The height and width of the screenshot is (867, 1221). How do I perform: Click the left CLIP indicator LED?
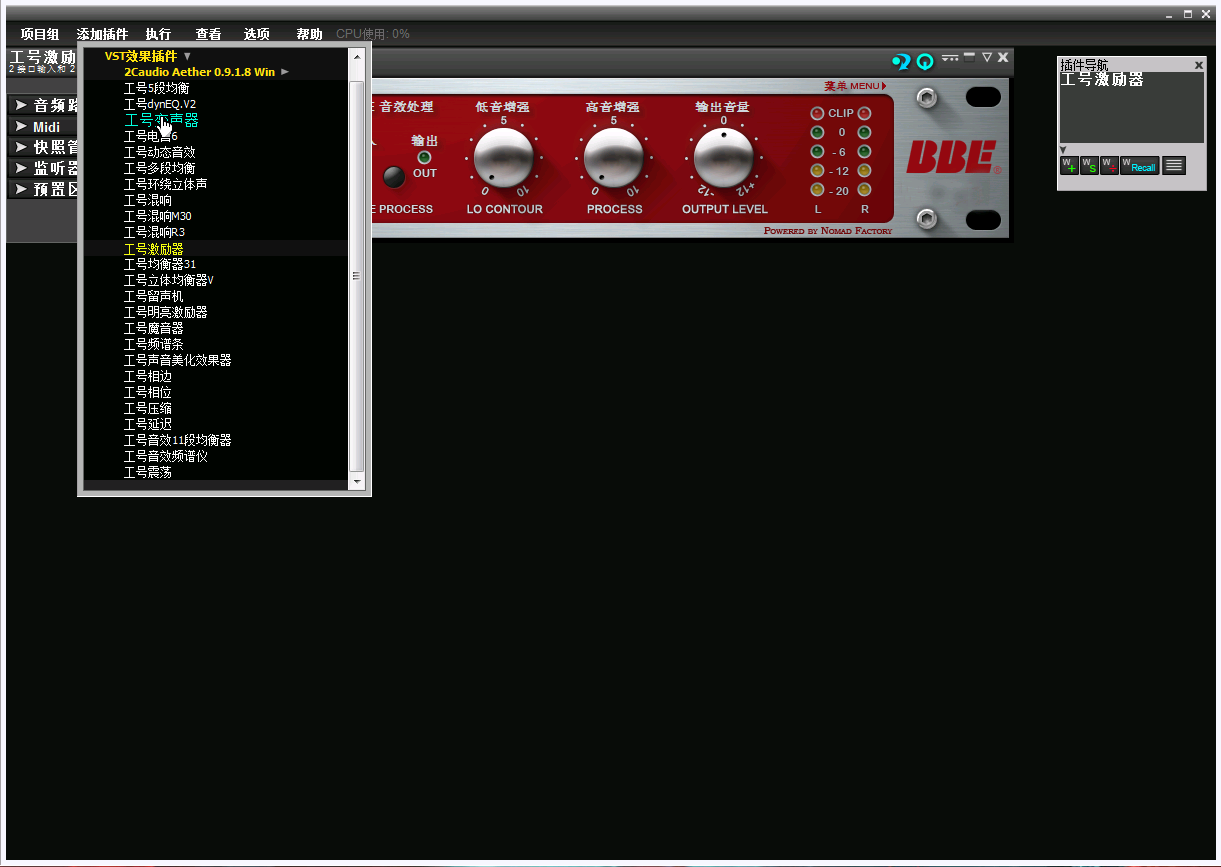(817, 113)
